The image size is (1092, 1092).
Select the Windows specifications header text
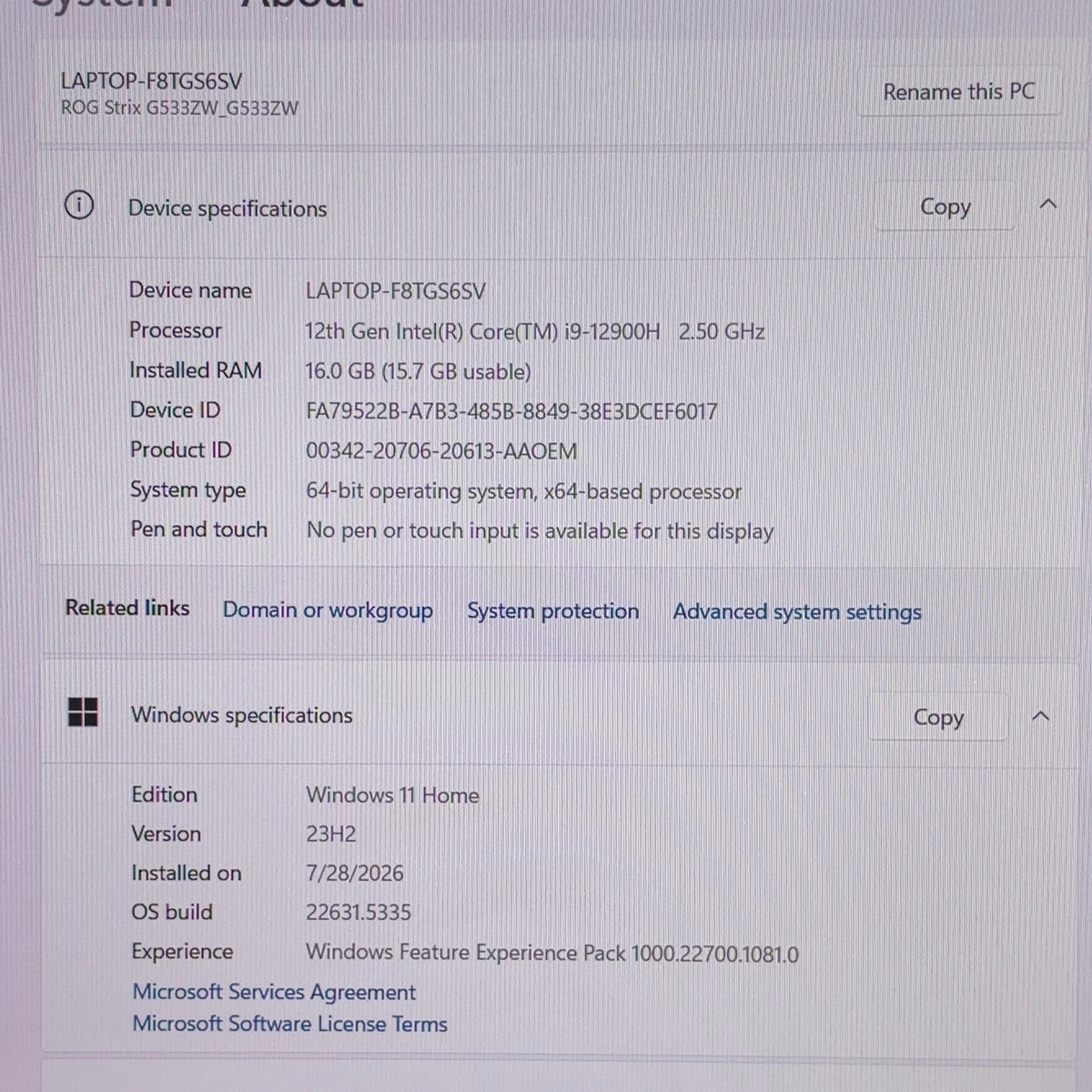(x=242, y=715)
